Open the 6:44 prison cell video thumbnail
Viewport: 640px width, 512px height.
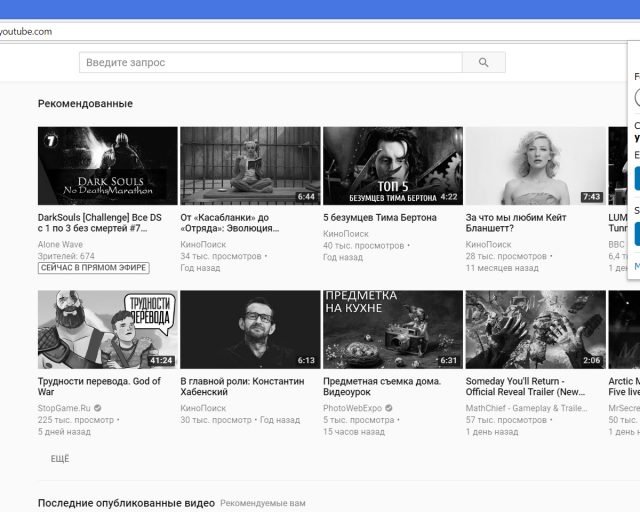point(250,166)
